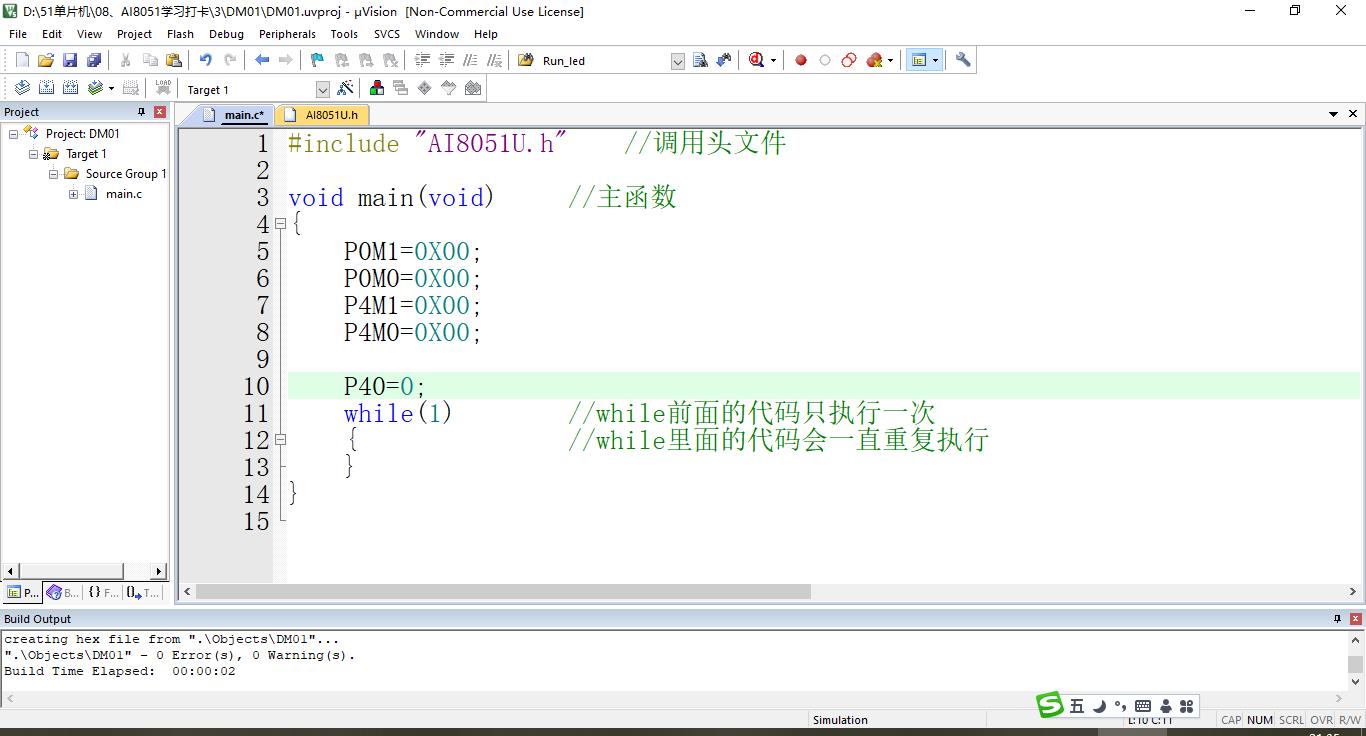Click the Insert breakpoint red dot
1366x736 pixels.
801,60
